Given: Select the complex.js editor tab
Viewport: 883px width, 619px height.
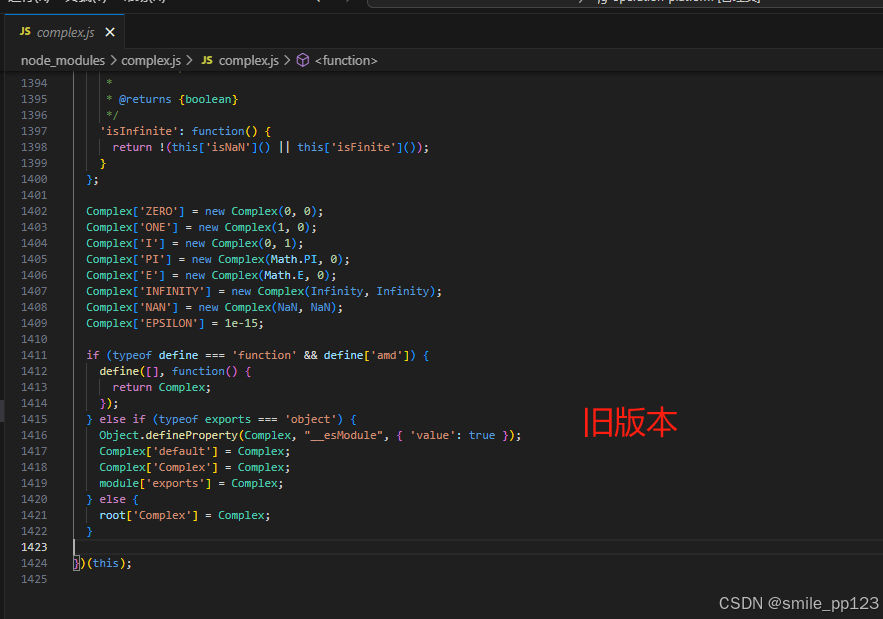Looking at the screenshot, I should pos(65,32).
